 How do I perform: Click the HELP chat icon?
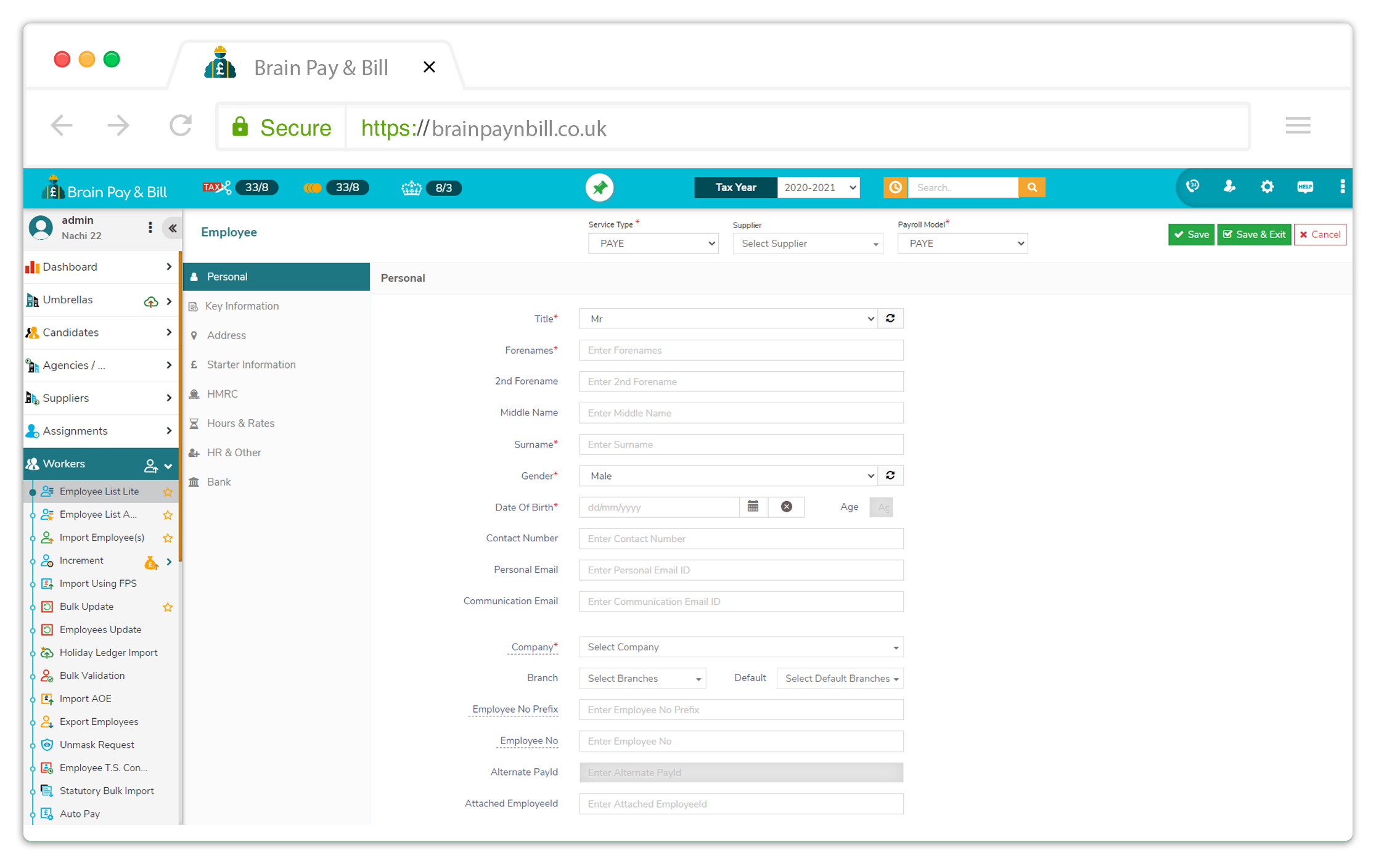point(1304,187)
